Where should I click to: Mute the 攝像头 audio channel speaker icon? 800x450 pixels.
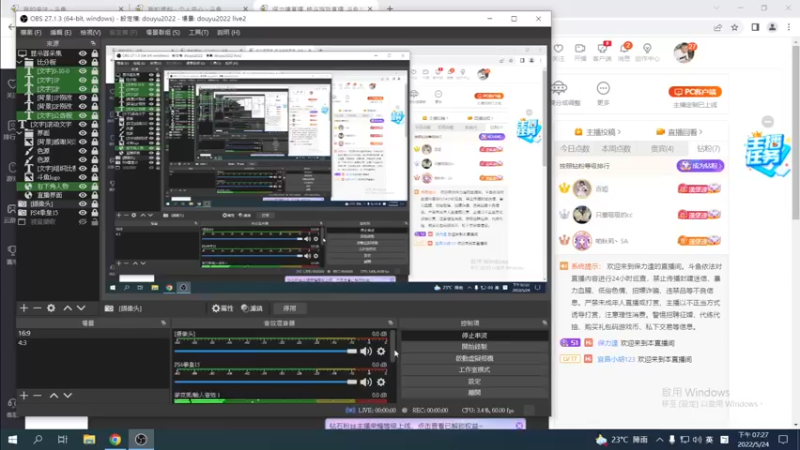pos(366,351)
